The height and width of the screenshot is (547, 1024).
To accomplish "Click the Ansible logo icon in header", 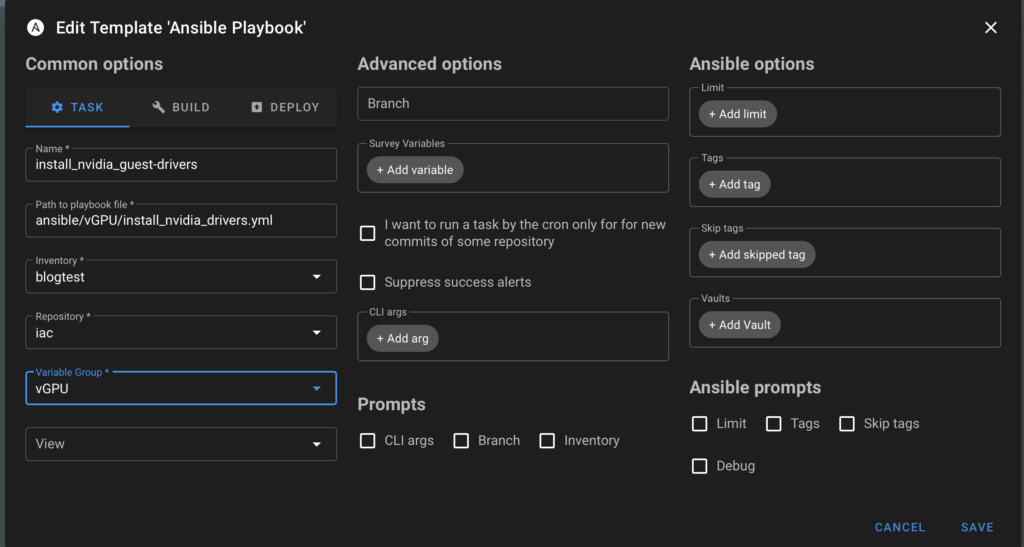I will [36, 28].
